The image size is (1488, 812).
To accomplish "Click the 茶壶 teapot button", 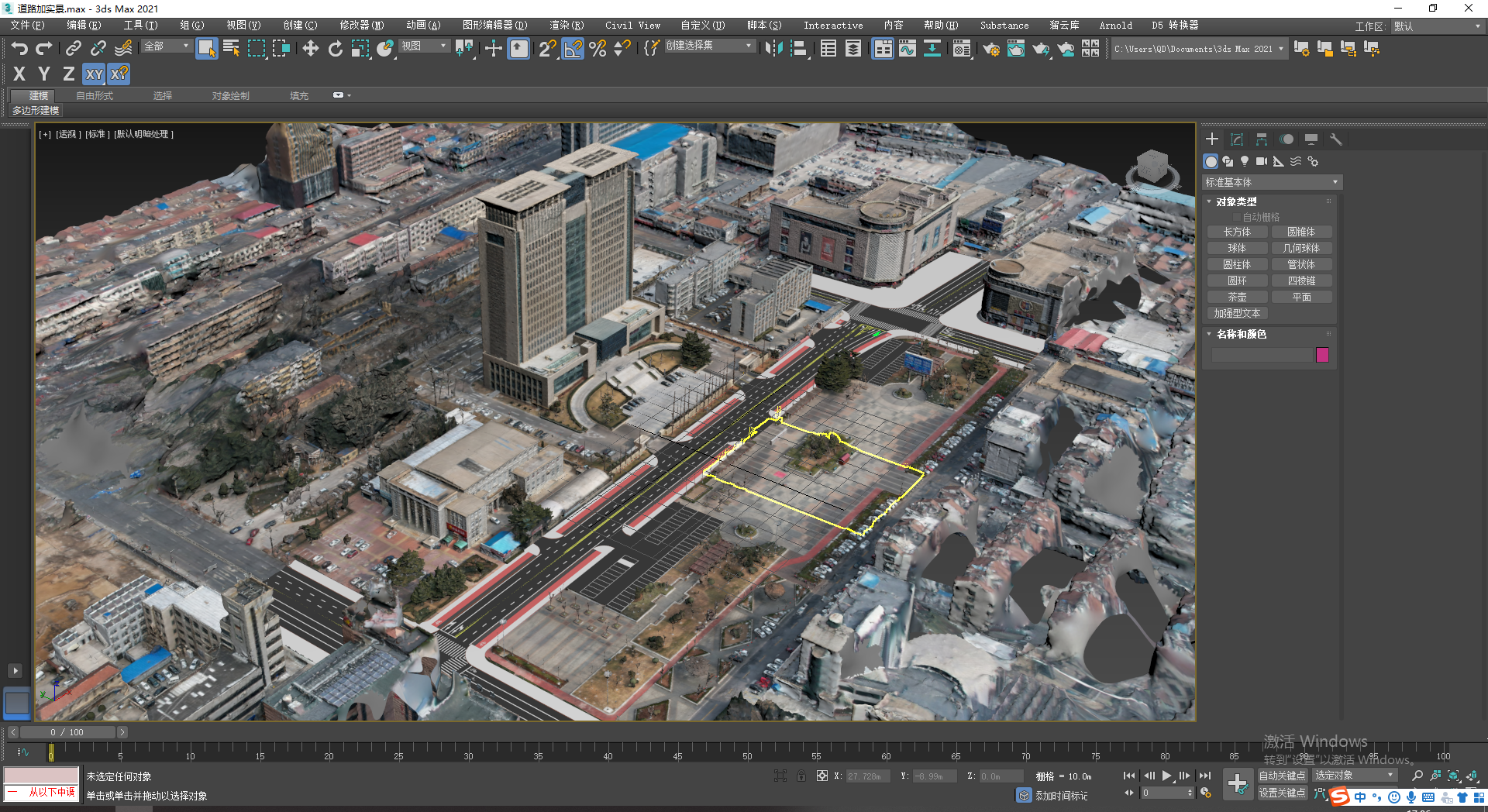I will tap(1237, 297).
